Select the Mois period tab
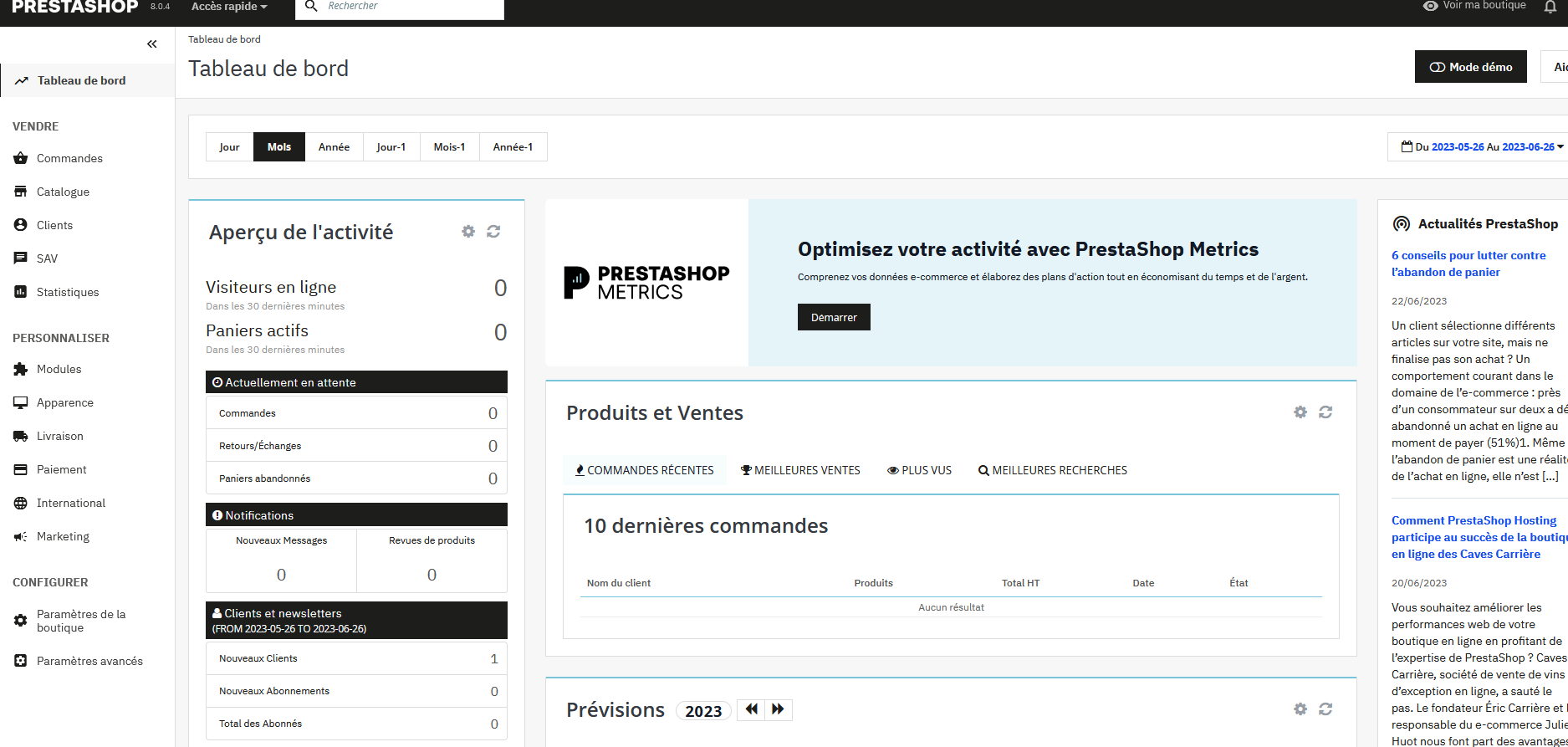Viewport: 1568px width, 747px height. pyautogui.click(x=279, y=147)
